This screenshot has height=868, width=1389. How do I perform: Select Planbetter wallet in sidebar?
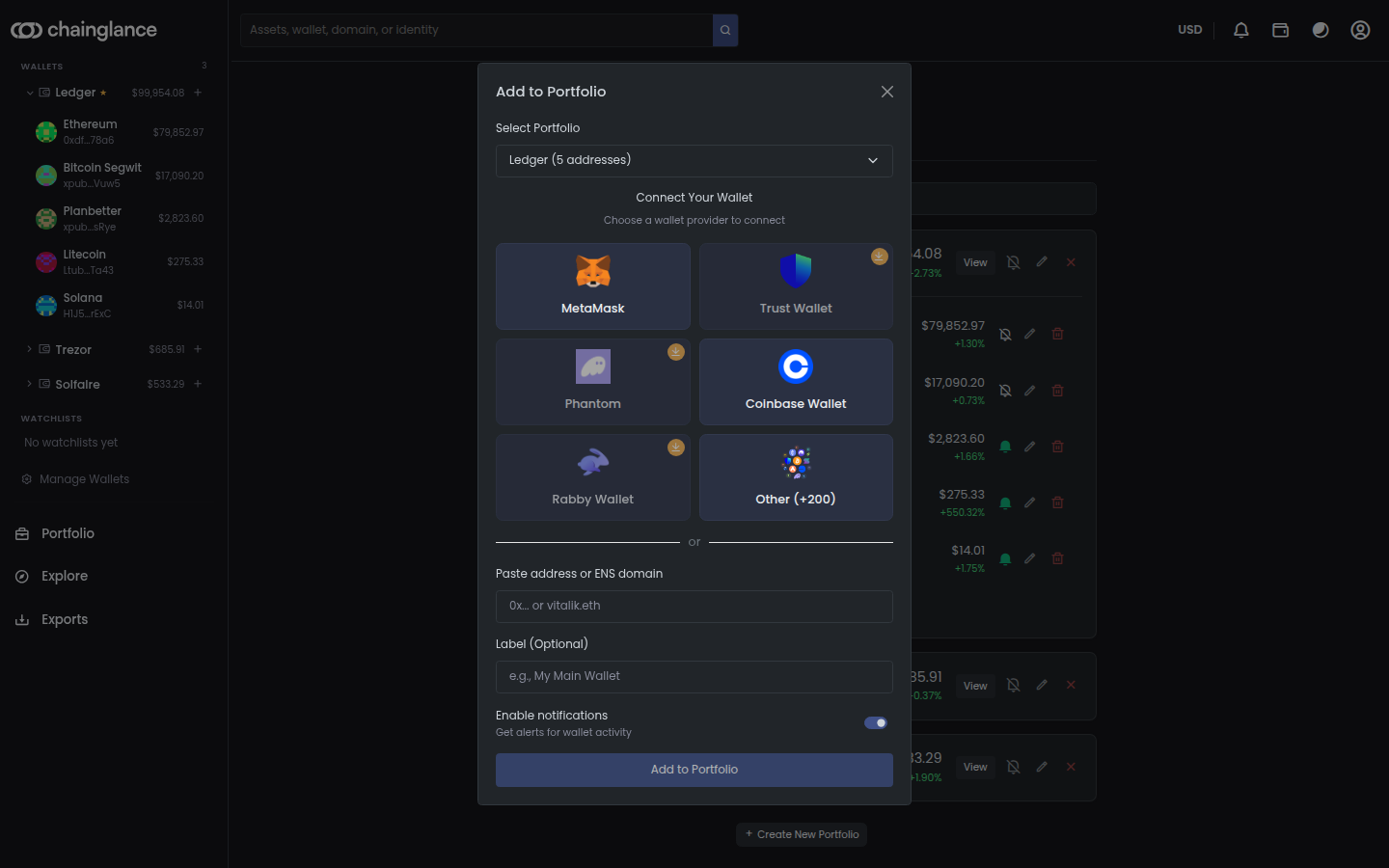(x=119, y=219)
